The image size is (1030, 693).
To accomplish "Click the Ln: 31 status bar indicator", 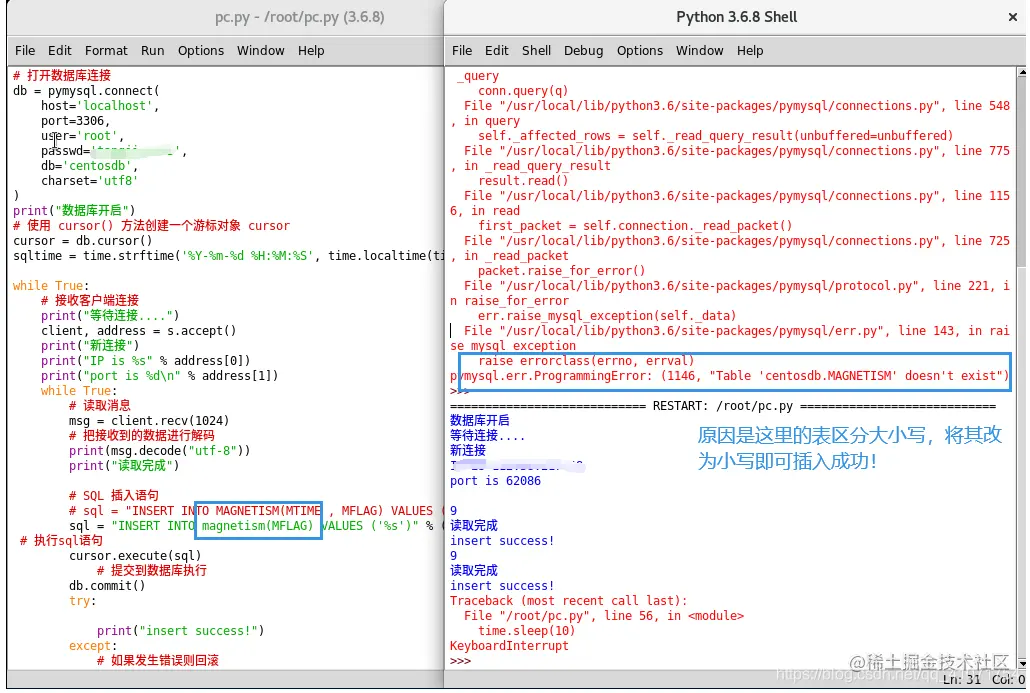I will tap(962, 679).
